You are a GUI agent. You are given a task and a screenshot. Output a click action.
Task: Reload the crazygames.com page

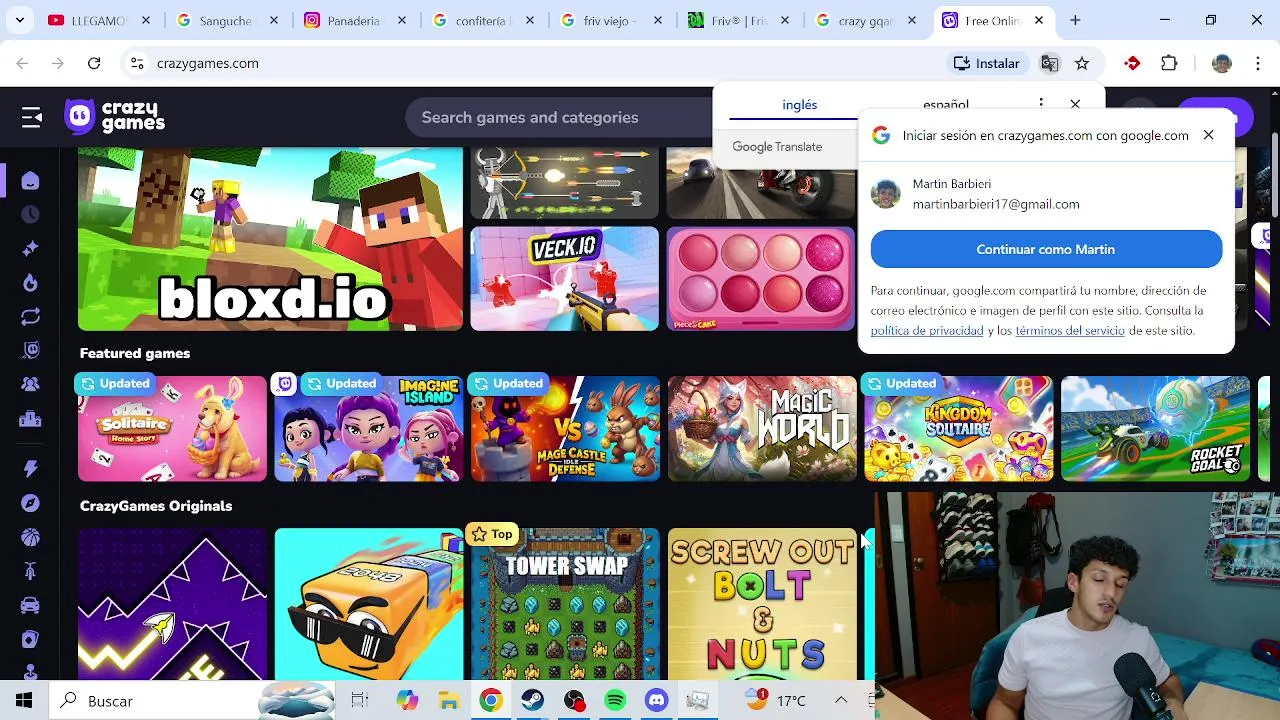pyautogui.click(x=94, y=63)
